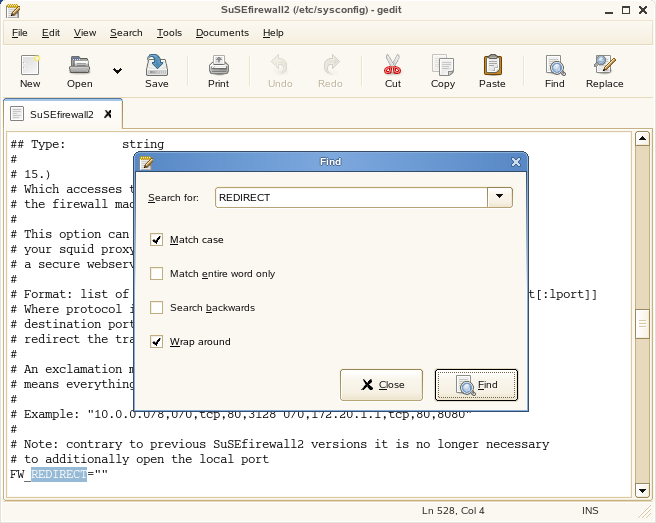Open the Tools menu

[169, 33]
